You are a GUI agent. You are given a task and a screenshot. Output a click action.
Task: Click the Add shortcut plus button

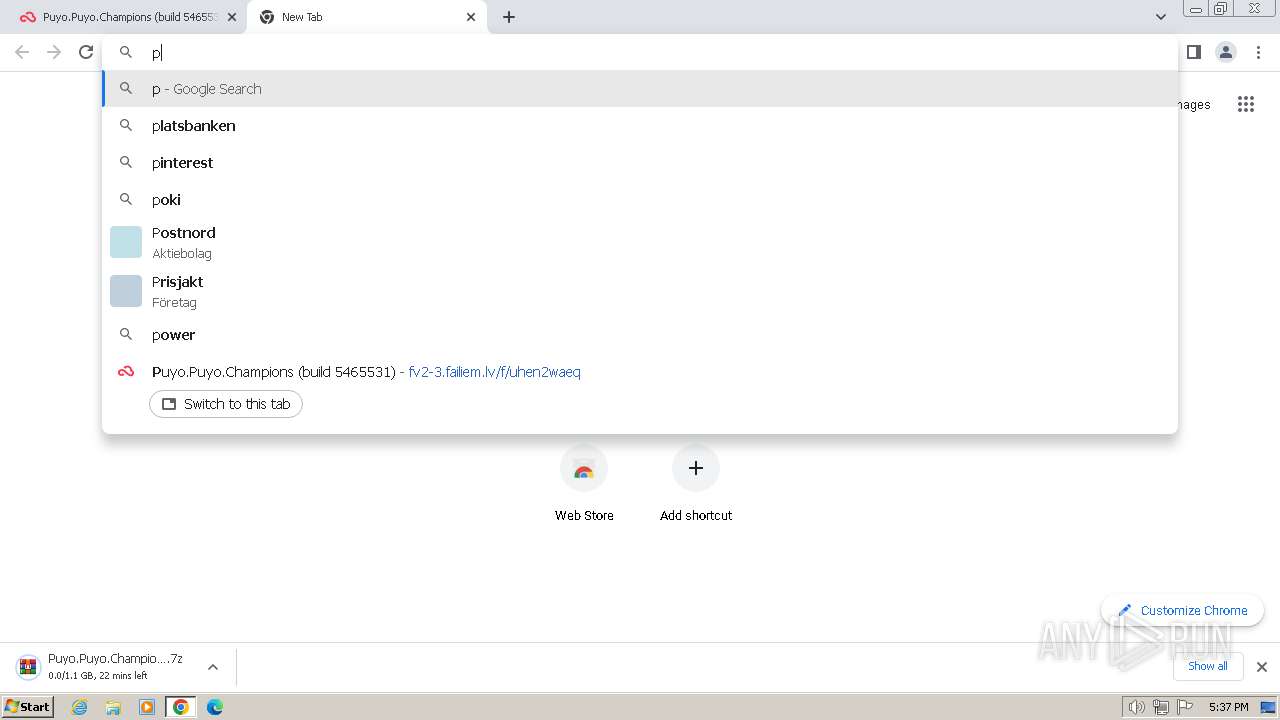[696, 468]
